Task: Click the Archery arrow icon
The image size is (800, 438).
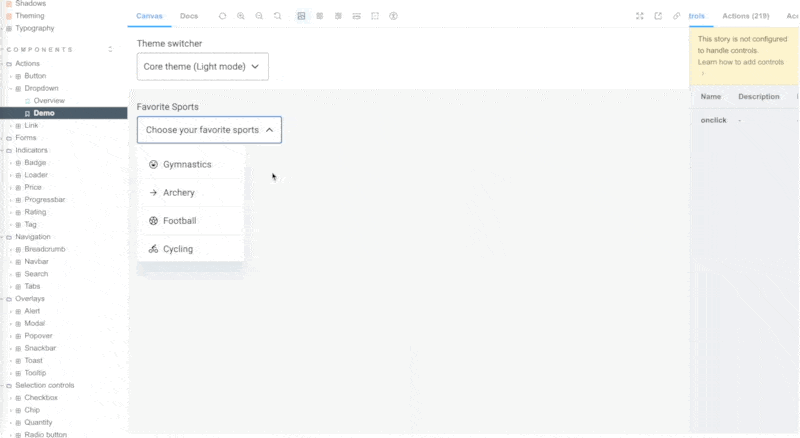Action: [x=153, y=192]
